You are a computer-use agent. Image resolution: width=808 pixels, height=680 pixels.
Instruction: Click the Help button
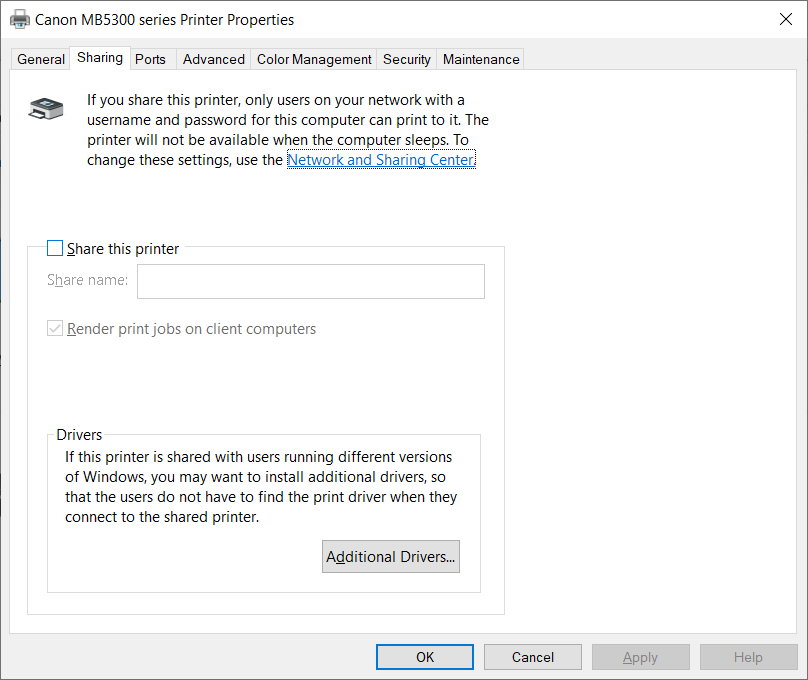point(748,657)
